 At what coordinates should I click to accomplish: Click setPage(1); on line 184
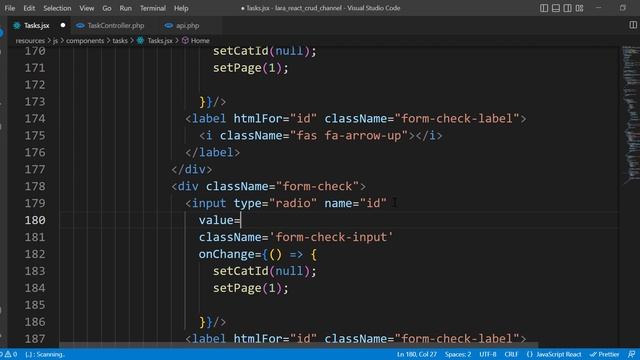[251, 288]
